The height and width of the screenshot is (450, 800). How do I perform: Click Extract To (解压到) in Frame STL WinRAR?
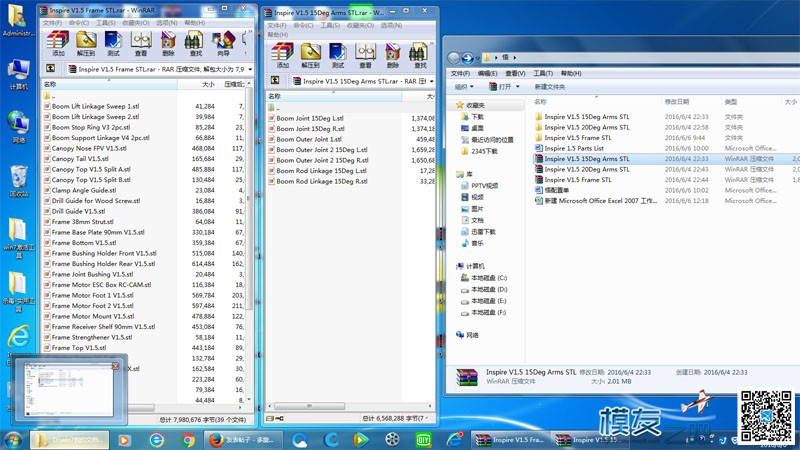point(86,43)
